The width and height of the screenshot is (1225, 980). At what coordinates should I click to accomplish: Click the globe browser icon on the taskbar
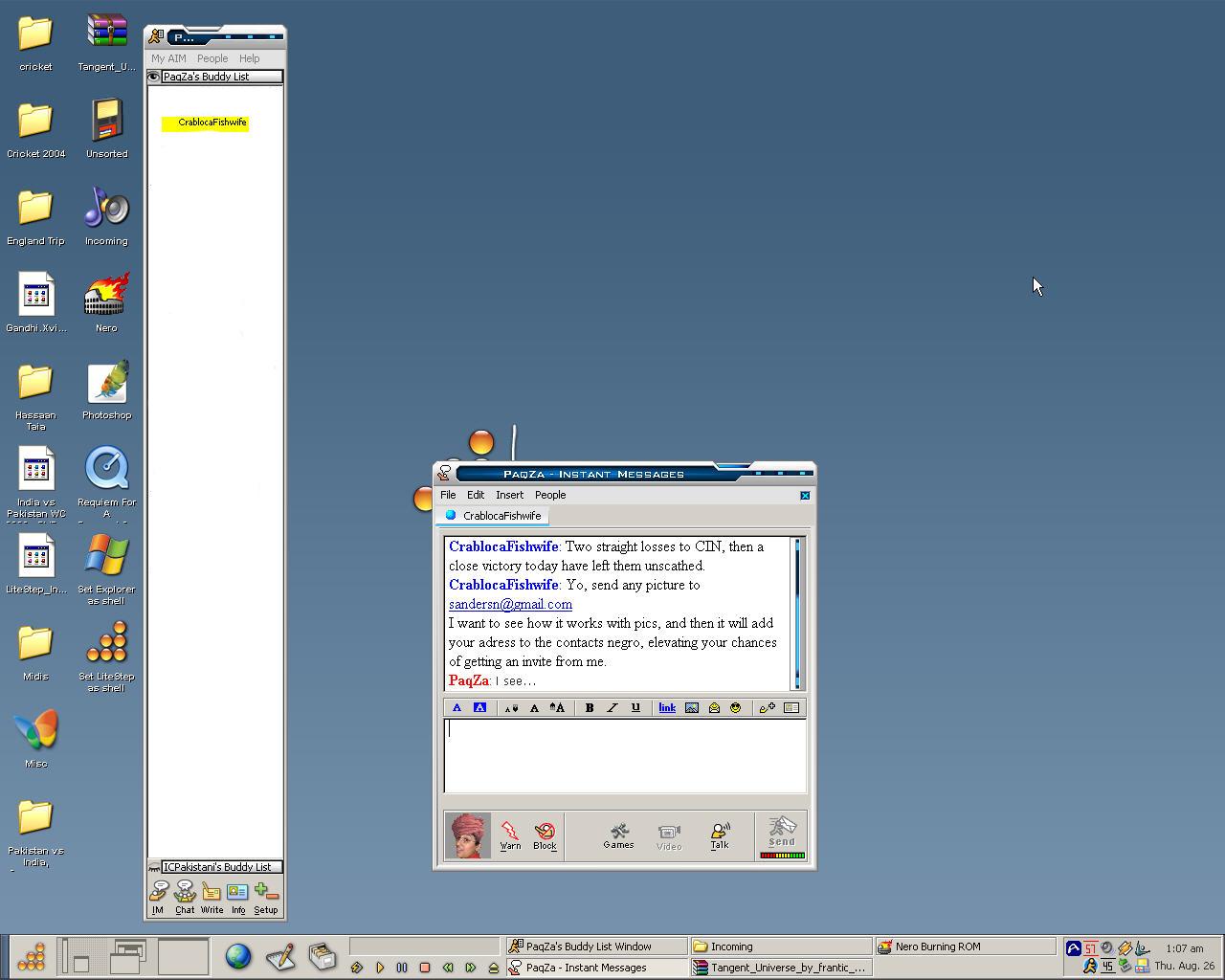pyautogui.click(x=238, y=956)
